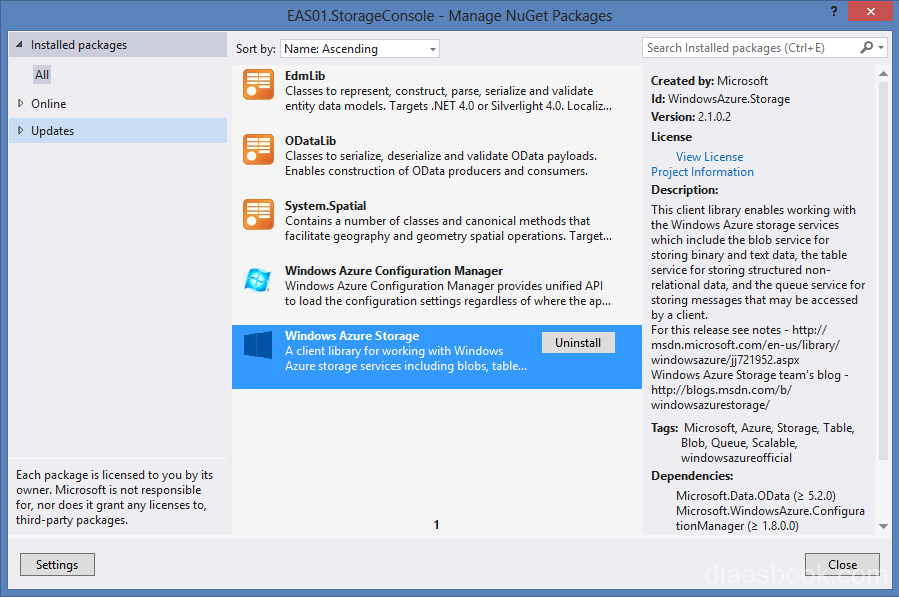Click the details pane scroll up arrow
Screen dimensions: 899x597
point(883,74)
